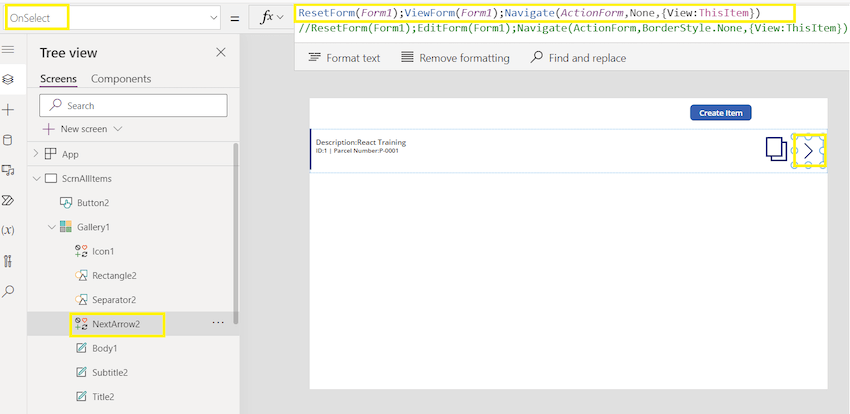The width and height of the screenshot is (850, 414).
Task: Click the Format text icon
Action: tap(314, 57)
